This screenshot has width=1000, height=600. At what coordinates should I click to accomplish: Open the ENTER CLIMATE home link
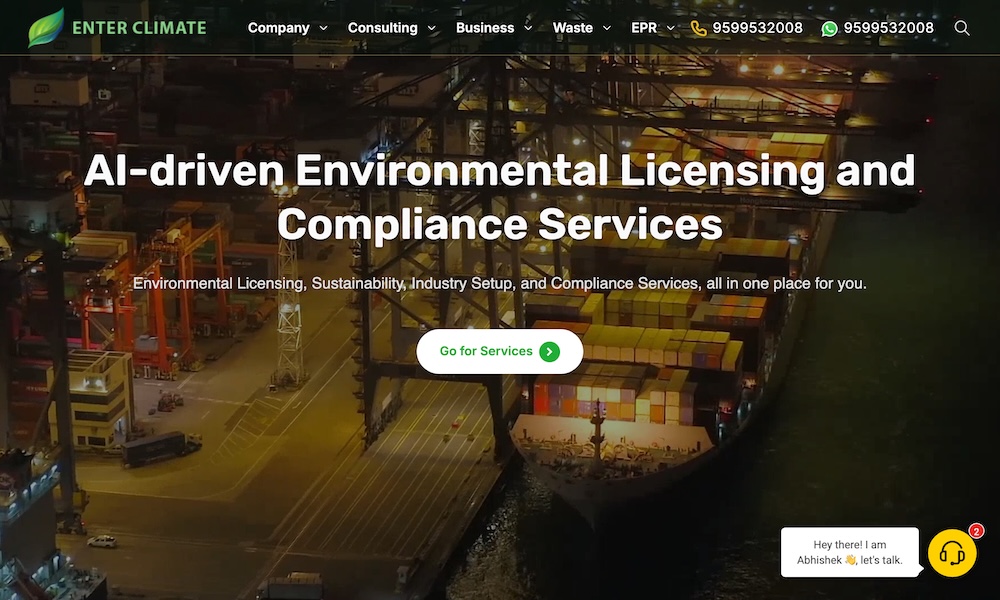click(138, 28)
